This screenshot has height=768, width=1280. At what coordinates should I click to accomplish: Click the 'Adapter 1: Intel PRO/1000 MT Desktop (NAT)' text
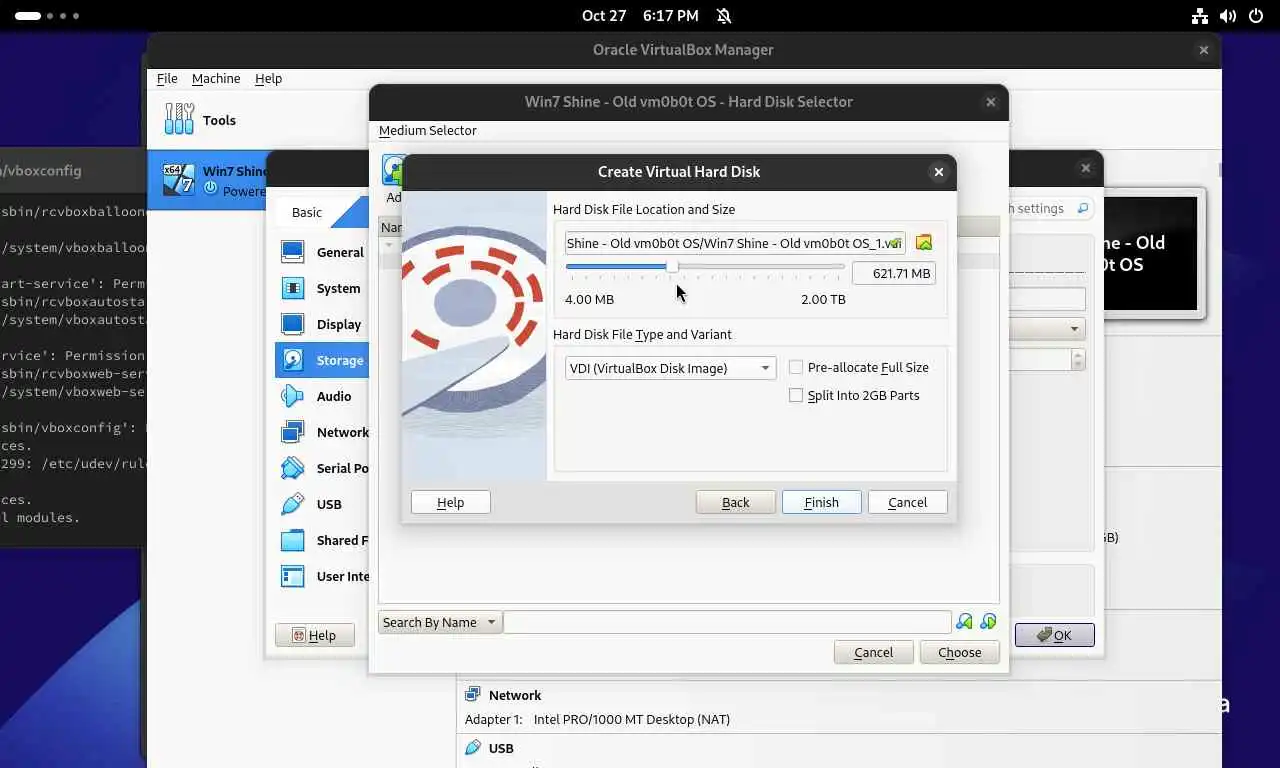(x=597, y=719)
